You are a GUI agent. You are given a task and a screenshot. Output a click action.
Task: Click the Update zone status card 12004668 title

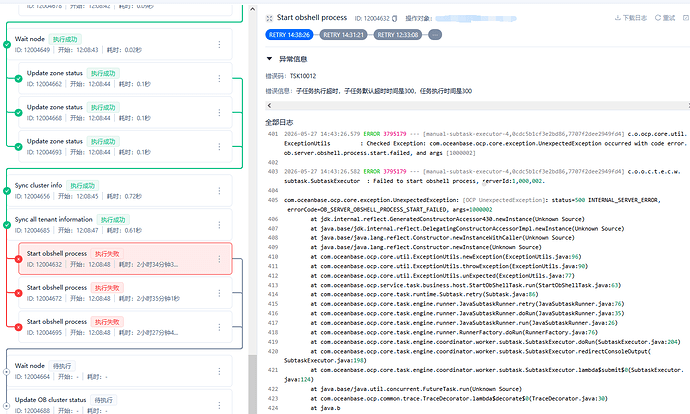coord(55,107)
